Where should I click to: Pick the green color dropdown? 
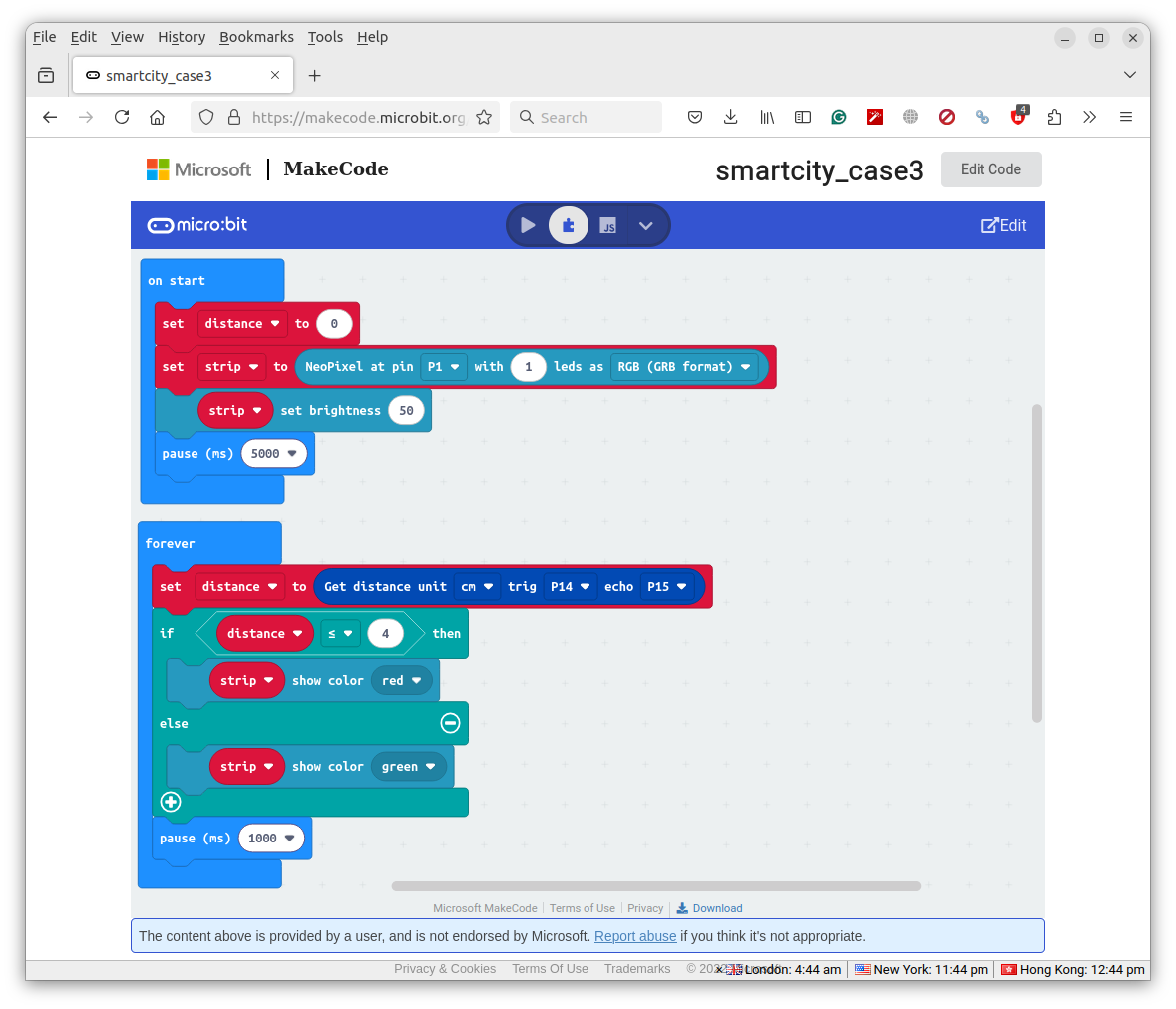(408, 766)
